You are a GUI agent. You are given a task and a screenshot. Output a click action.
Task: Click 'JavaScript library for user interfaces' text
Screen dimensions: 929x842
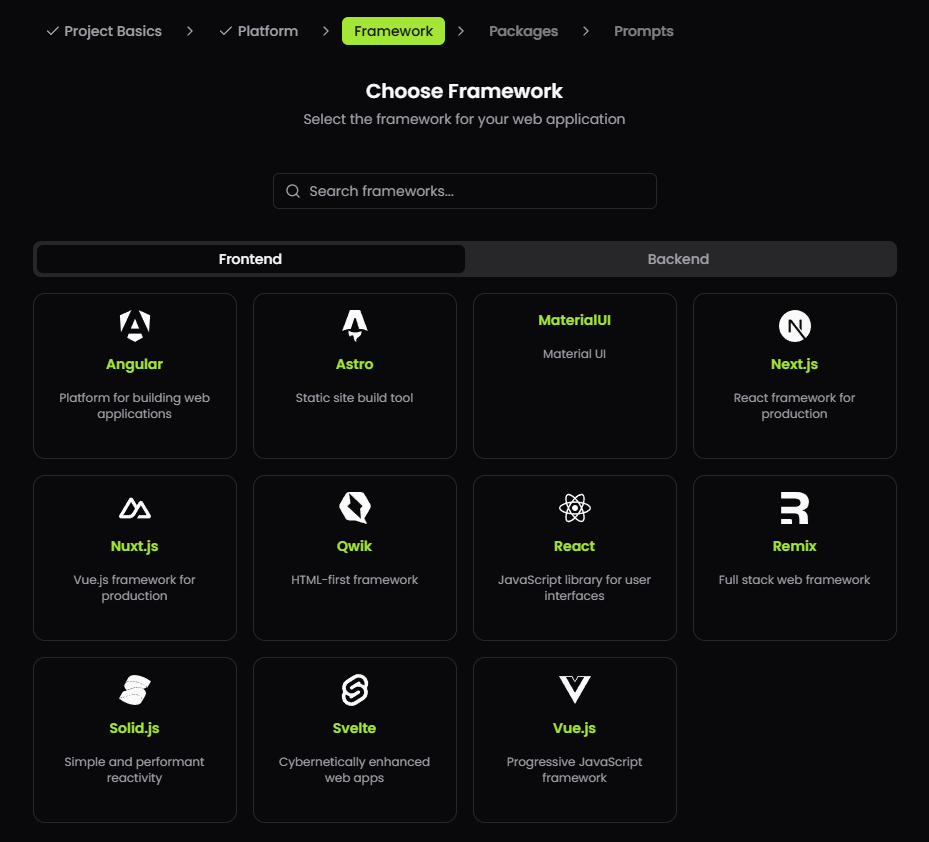pyautogui.click(x=574, y=588)
